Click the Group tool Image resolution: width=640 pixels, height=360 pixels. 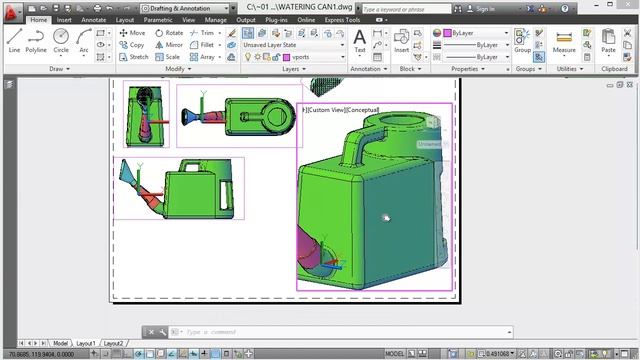[522, 41]
